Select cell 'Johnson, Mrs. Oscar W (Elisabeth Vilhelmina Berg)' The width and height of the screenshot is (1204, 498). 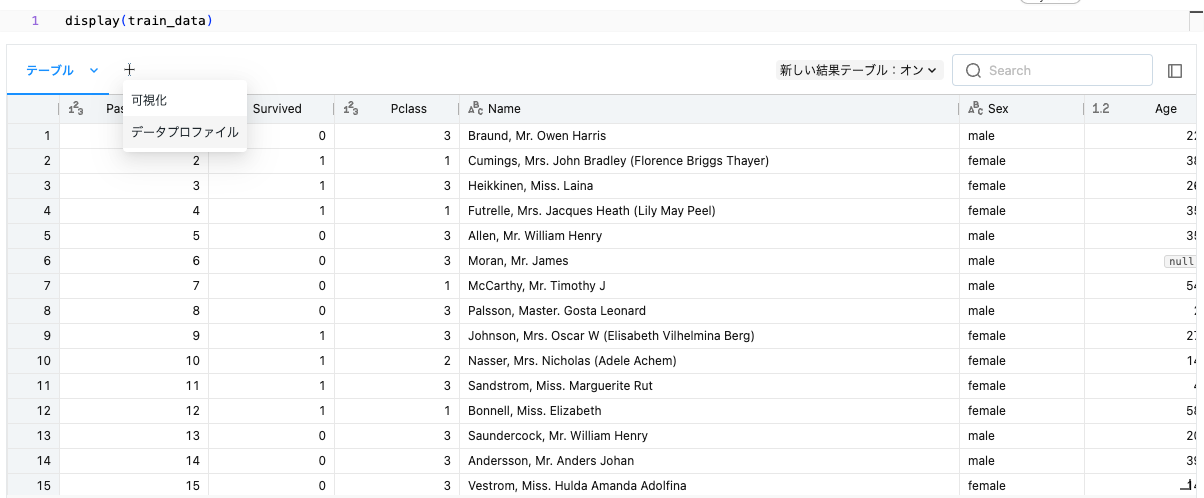(x=709, y=336)
